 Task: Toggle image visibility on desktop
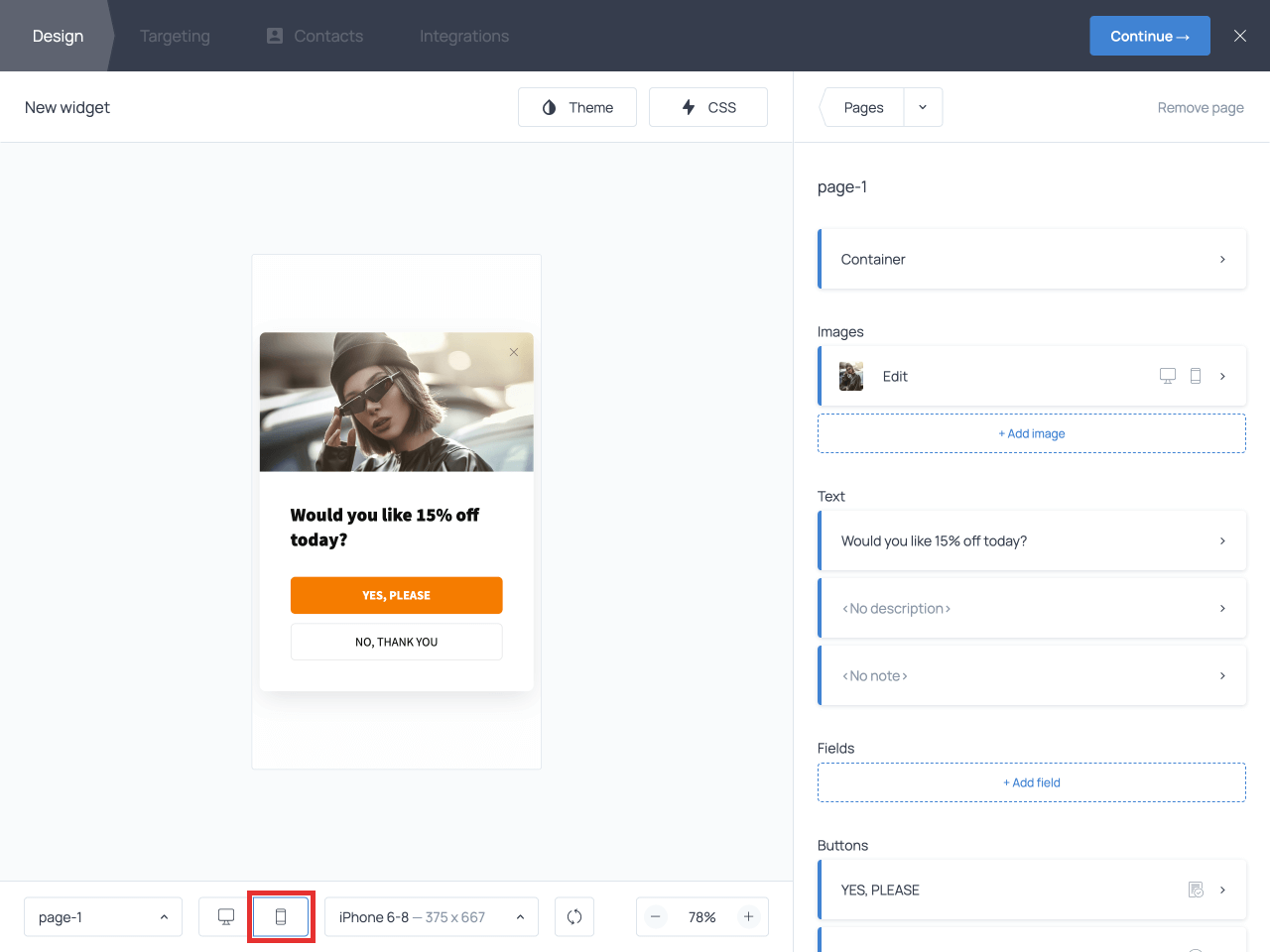(1168, 376)
